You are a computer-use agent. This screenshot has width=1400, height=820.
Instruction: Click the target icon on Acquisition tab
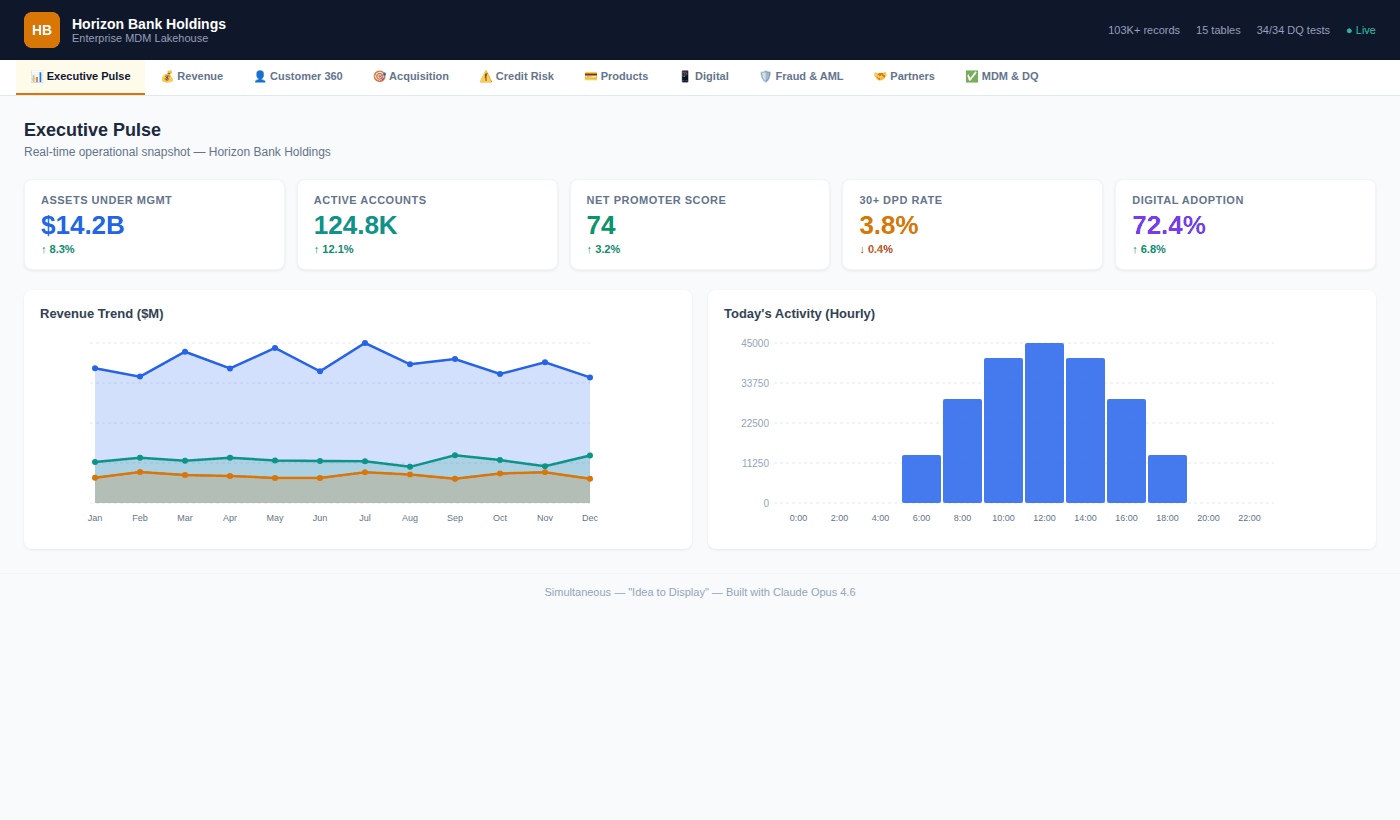click(x=379, y=77)
